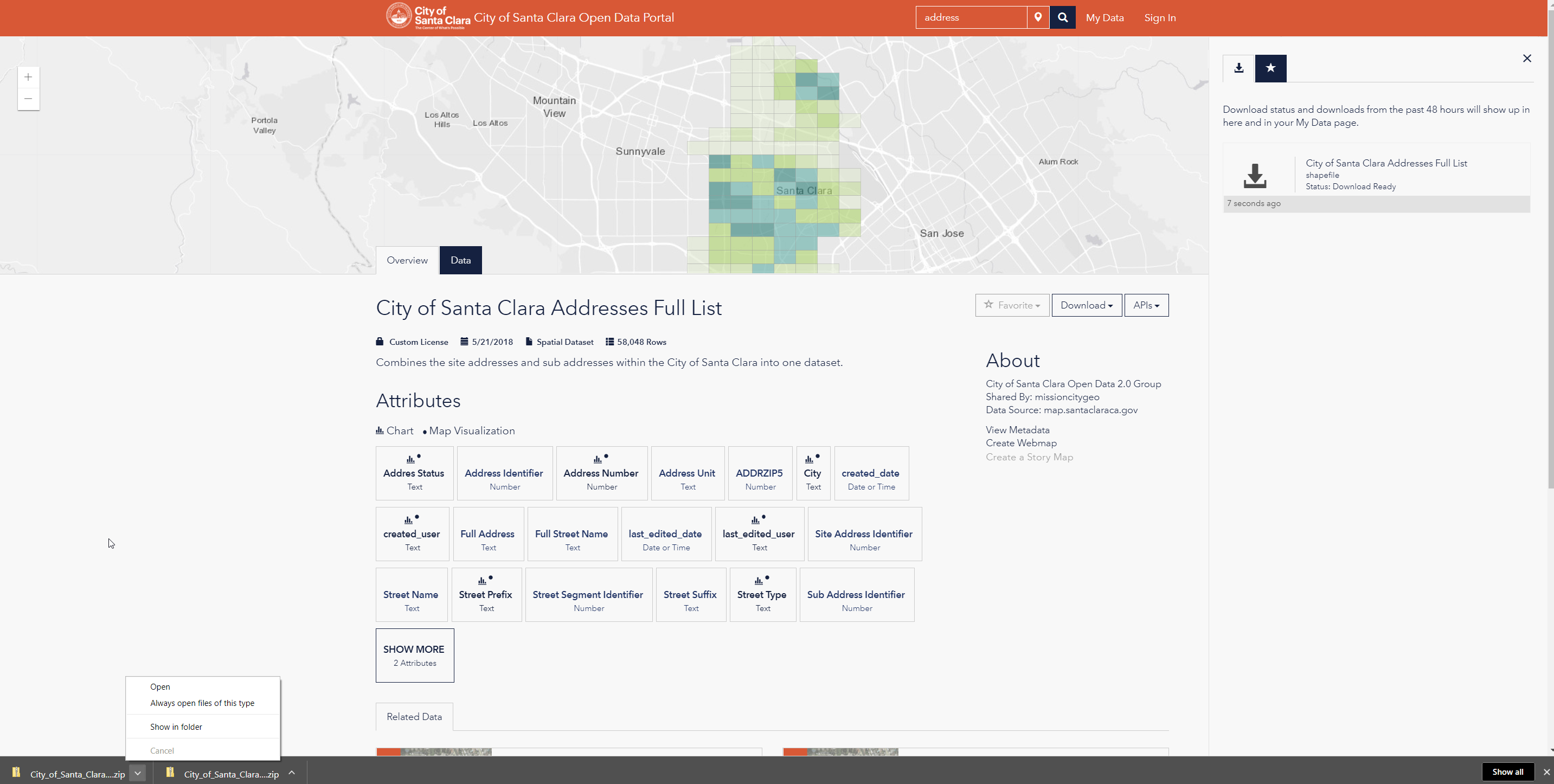The image size is (1554, 784).
Task: Click the address search input field
Action: 971,17
